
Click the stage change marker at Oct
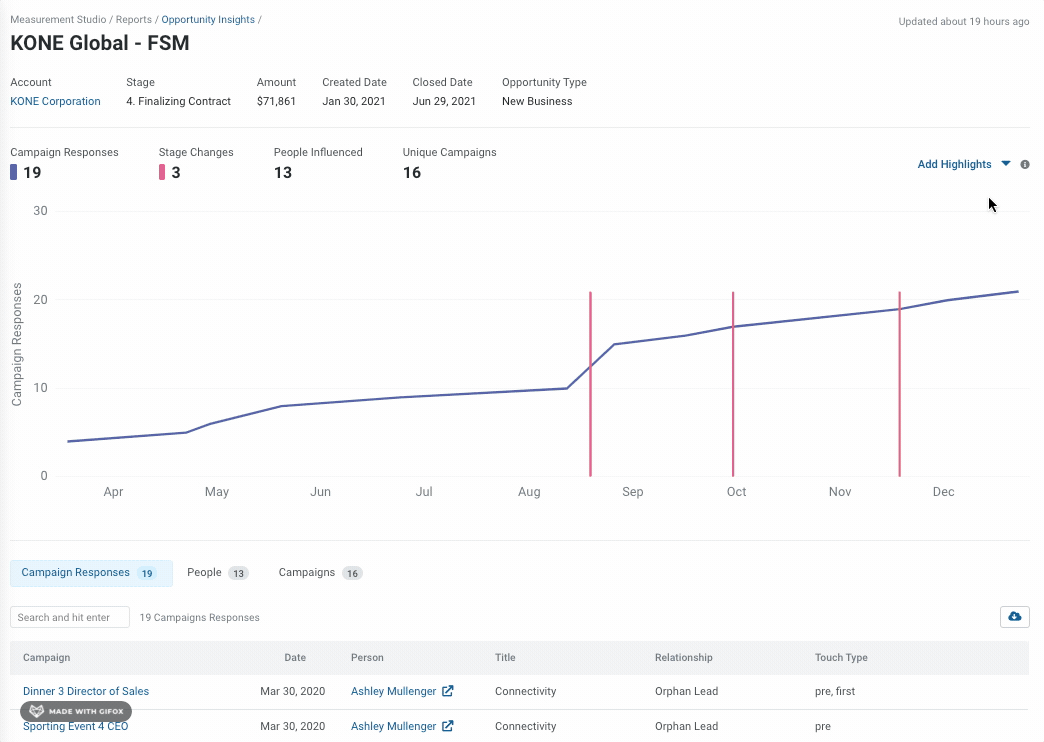[x=733, y=384]
